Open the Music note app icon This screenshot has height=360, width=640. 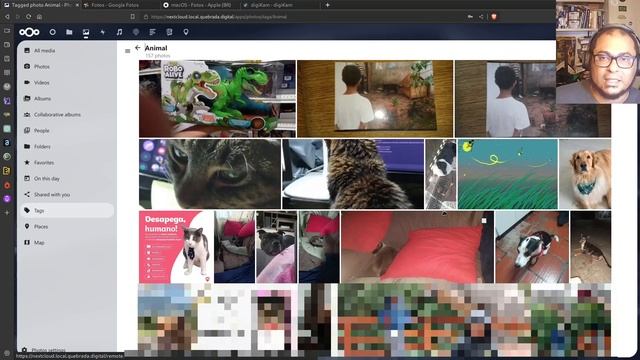click(119, 32)
